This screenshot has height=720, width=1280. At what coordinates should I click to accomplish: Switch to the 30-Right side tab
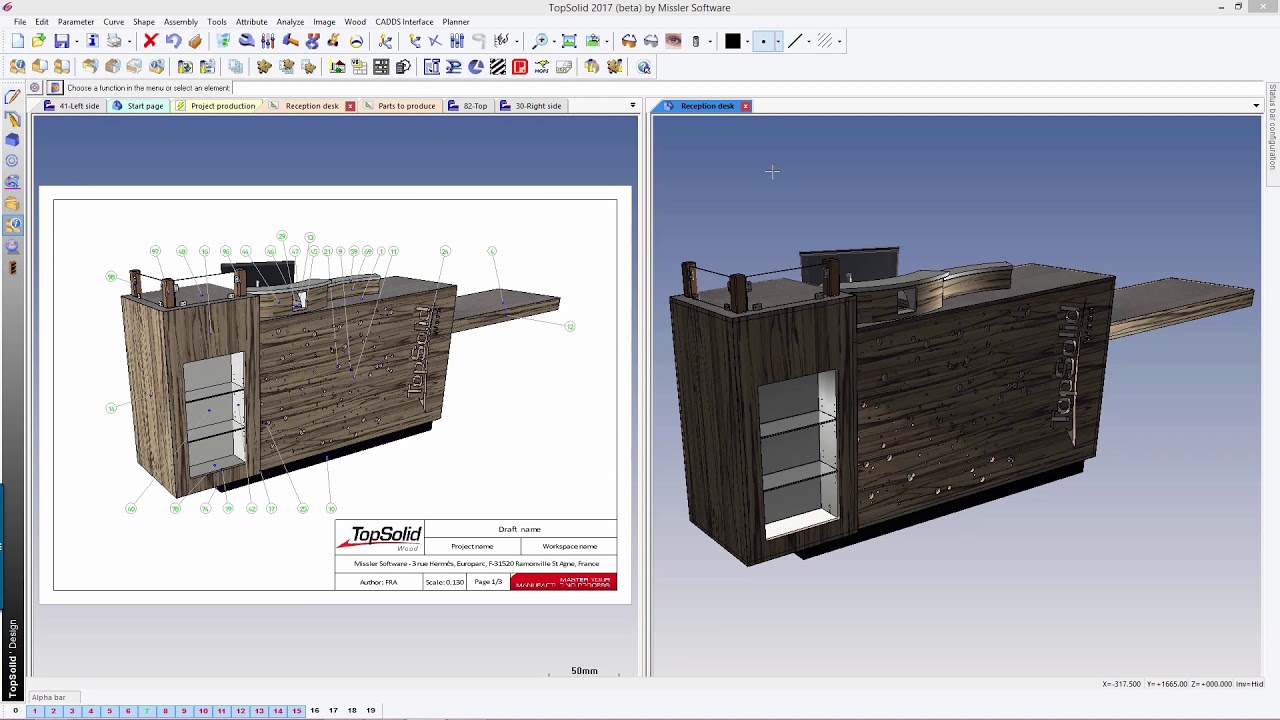[x=532, y=106]
